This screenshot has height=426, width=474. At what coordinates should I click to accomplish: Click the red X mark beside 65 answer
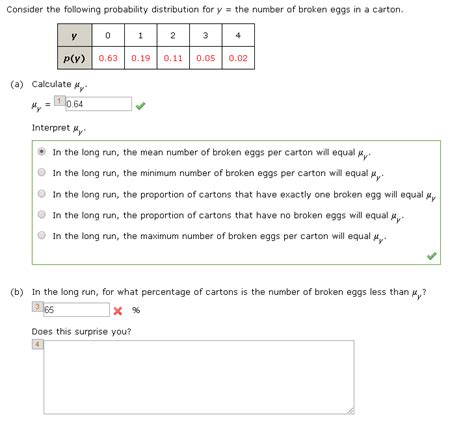(117, 311)
